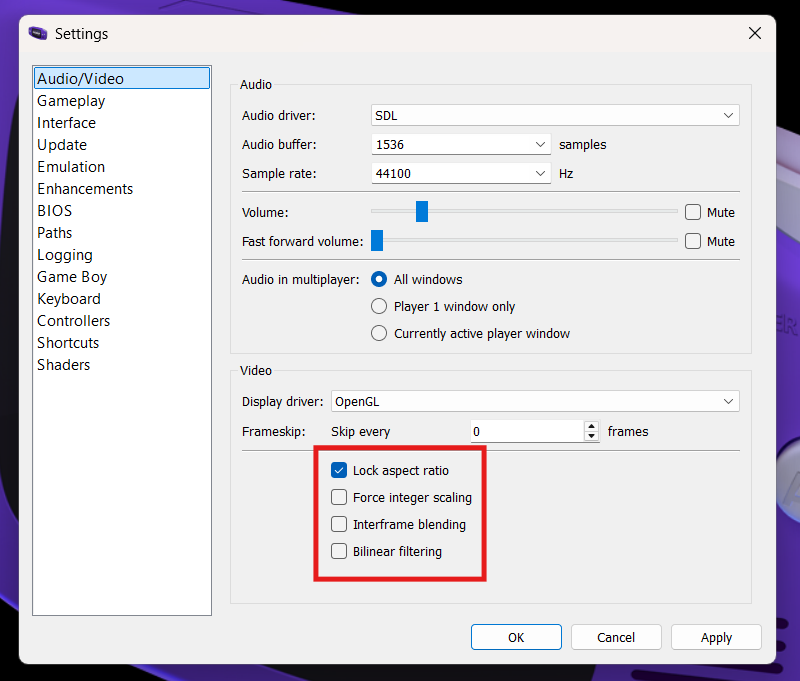The height and width of the screenshot is (681, 800).
Task: Click the Frameskip frames input field
Action: click(527, 432)
